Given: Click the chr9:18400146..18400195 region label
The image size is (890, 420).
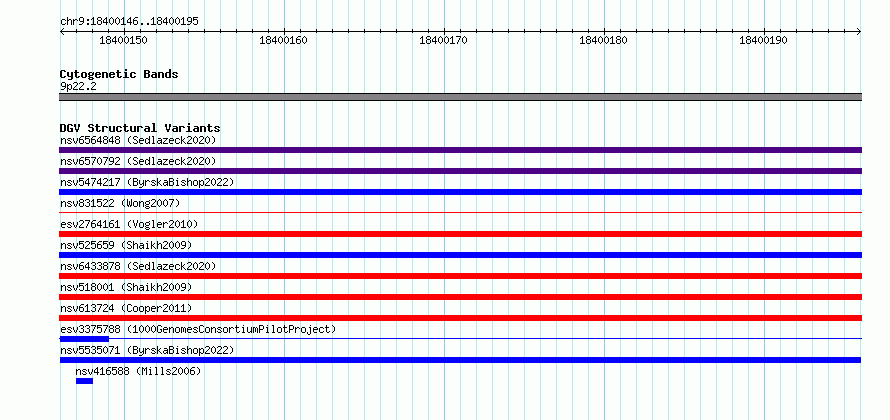Looking at the screenshot, I should (x=129, y=22).
